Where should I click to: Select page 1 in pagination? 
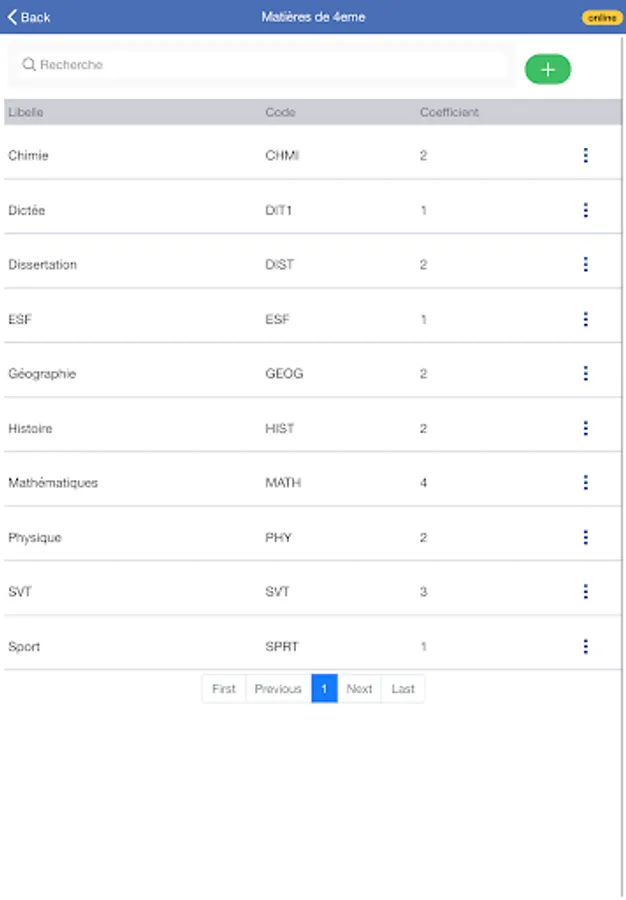324,689
